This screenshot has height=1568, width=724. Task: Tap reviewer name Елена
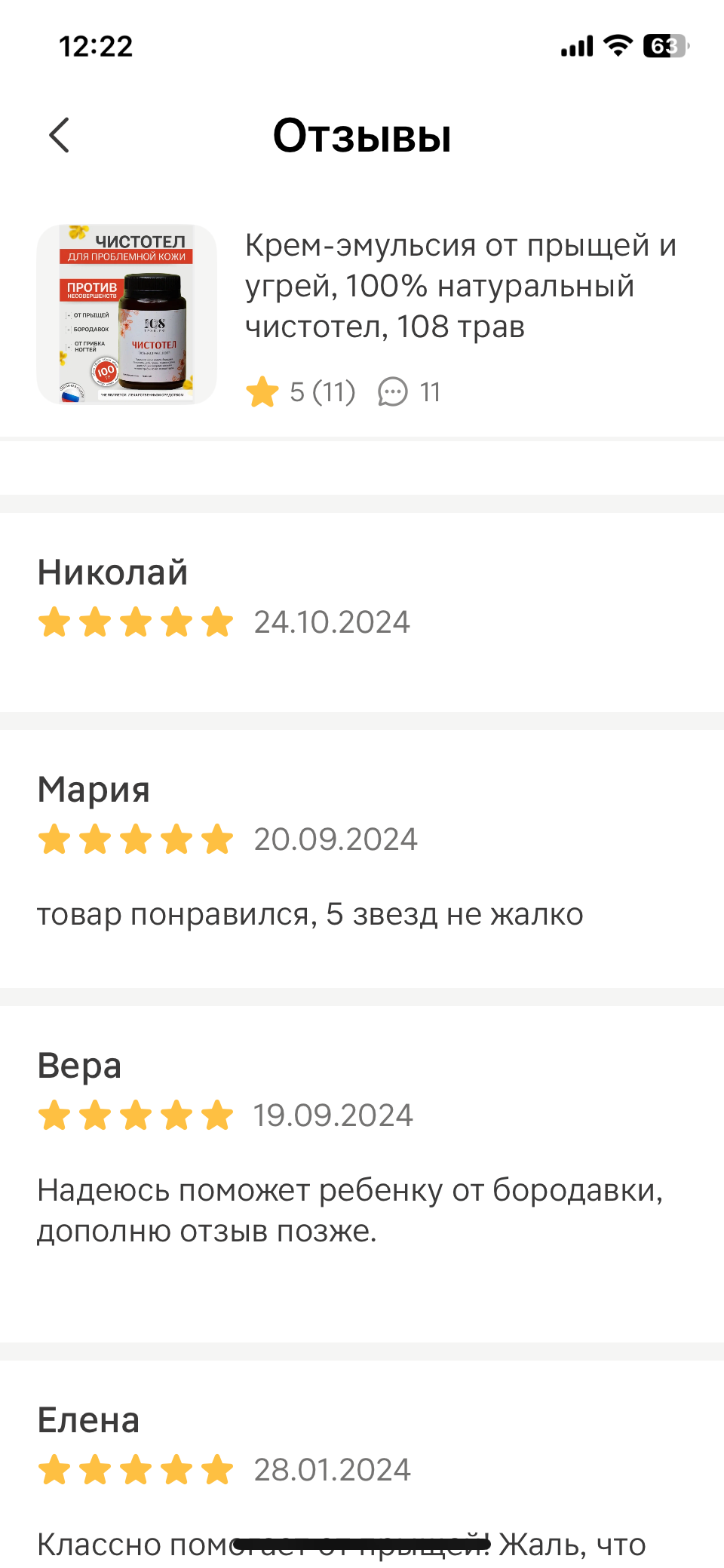point(88,1420)
